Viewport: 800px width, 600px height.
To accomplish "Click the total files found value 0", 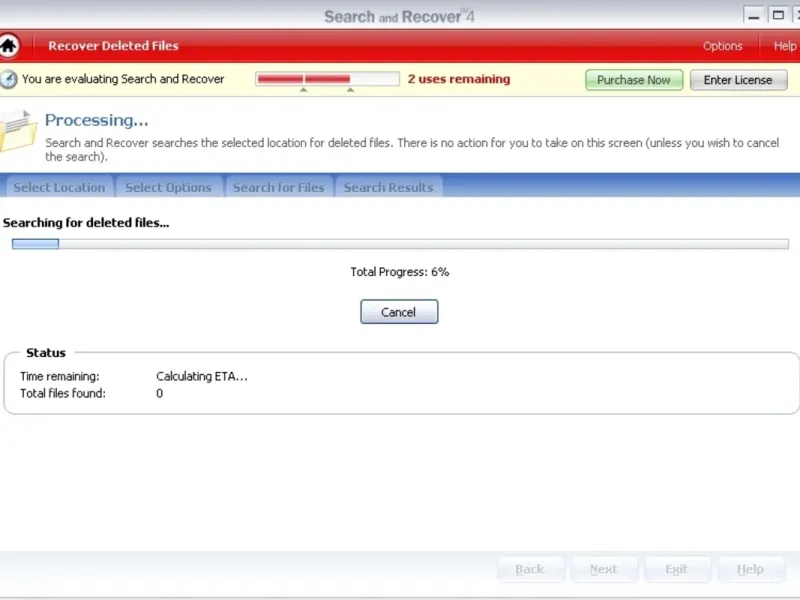I will 160,393.
